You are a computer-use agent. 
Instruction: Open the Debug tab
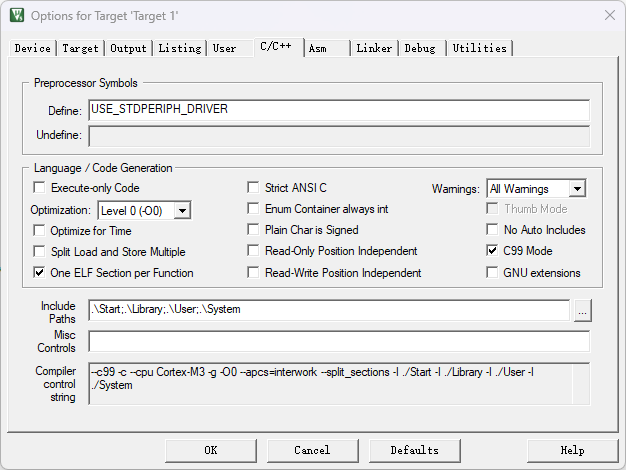420,48
